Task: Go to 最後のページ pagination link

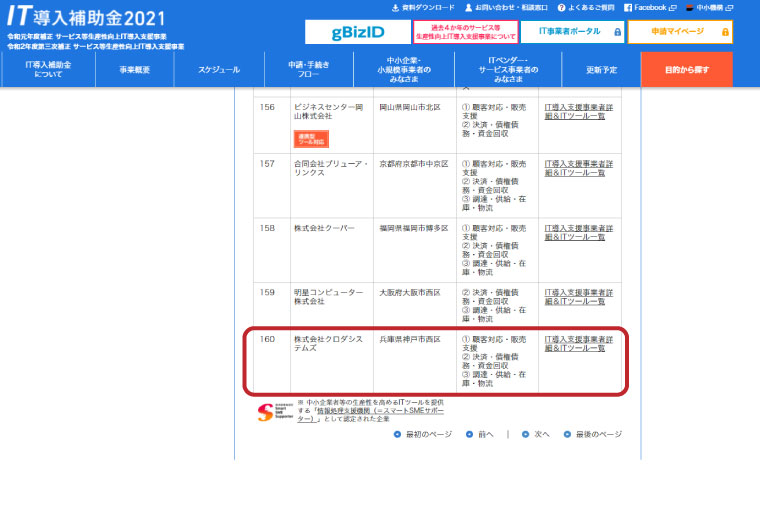Action: 593,434
